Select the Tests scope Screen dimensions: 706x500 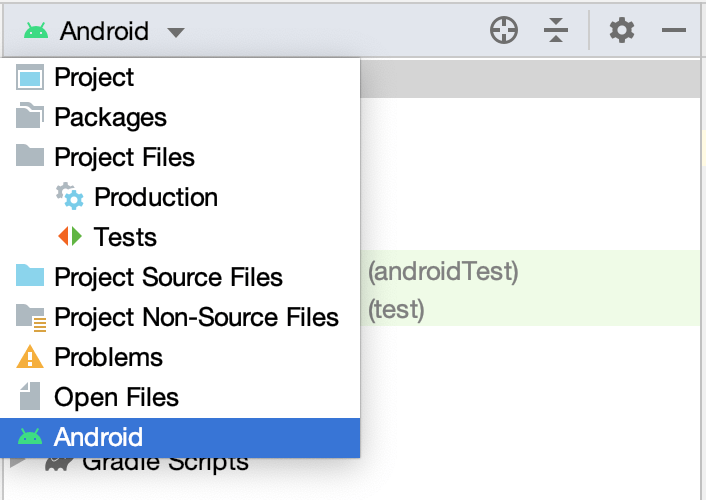125,237
